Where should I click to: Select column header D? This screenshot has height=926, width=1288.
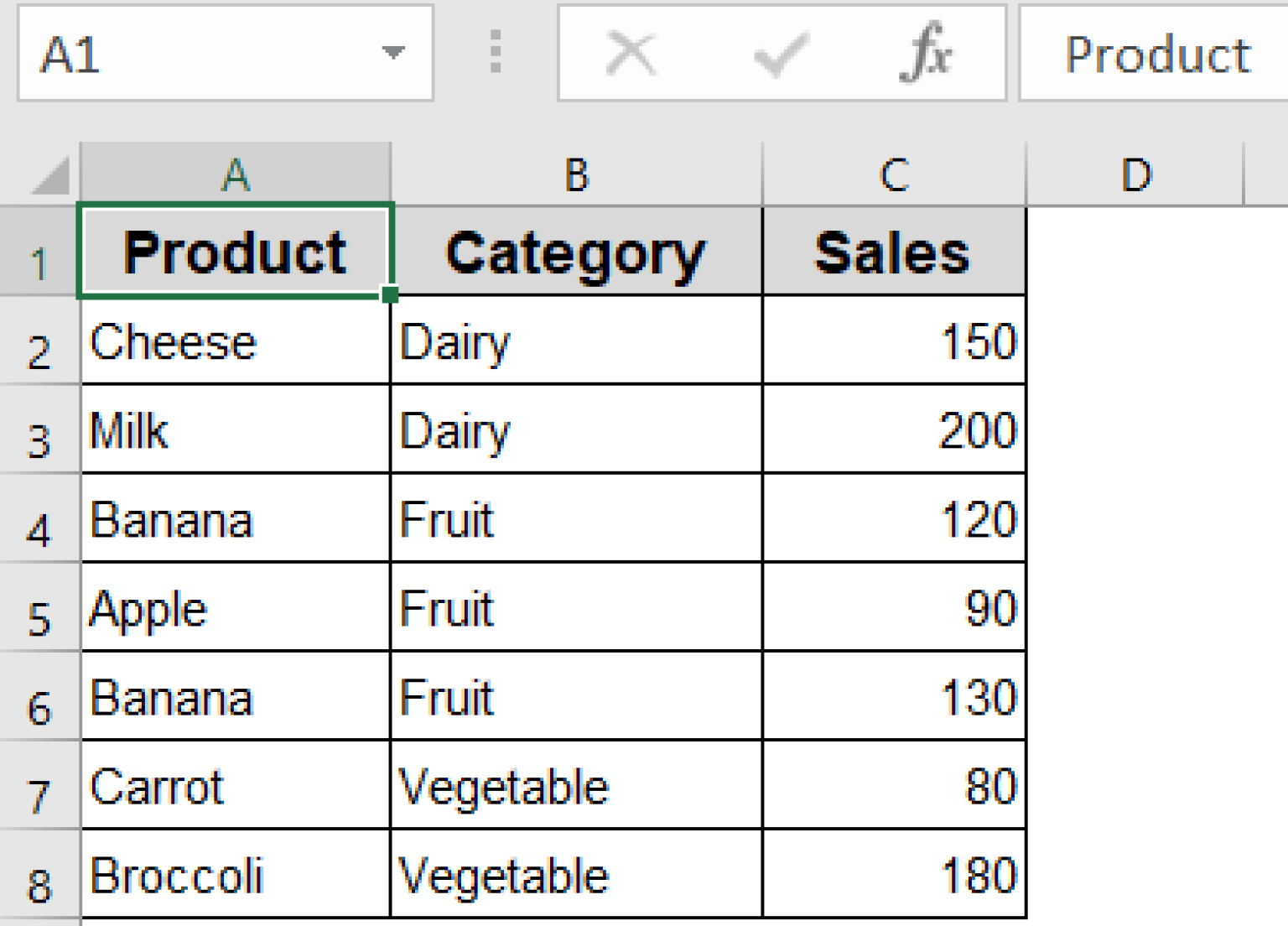click(1137, 173)
